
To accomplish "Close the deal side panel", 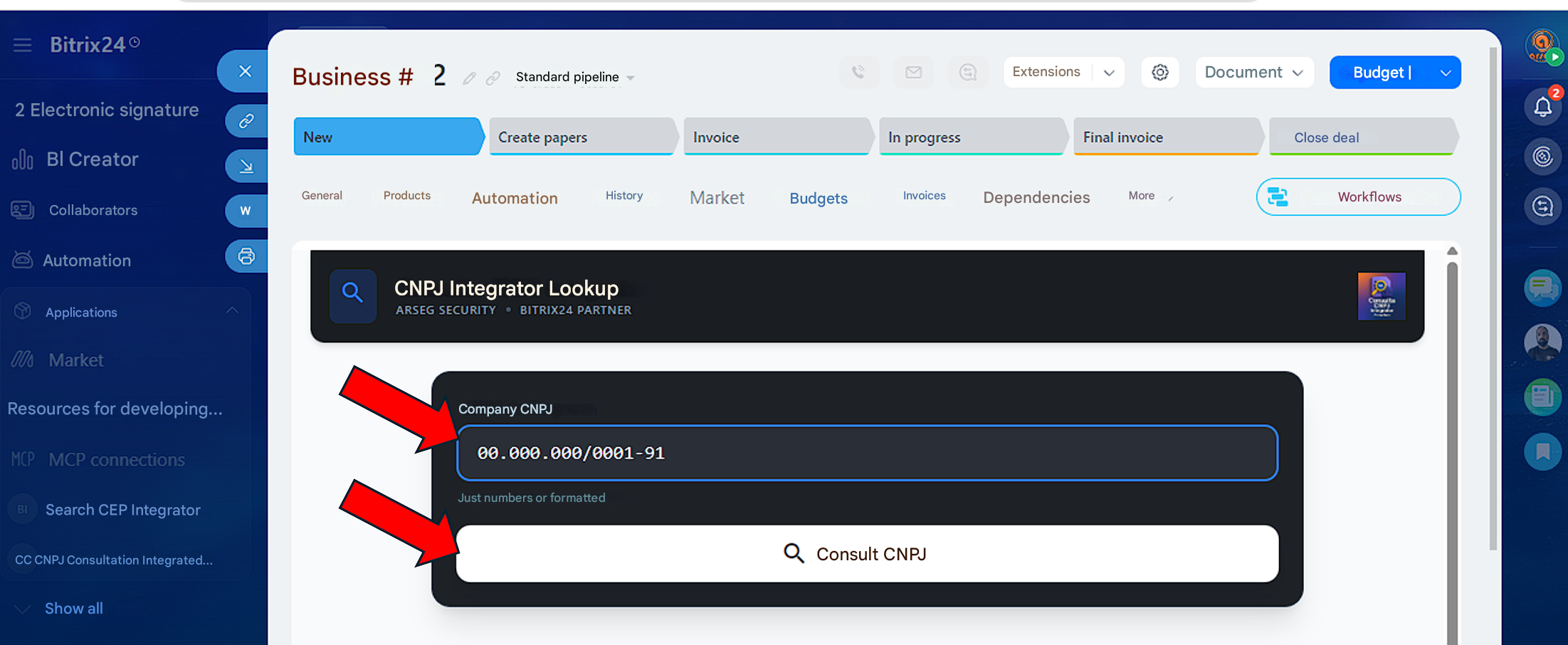I will (x=245, y=71).
